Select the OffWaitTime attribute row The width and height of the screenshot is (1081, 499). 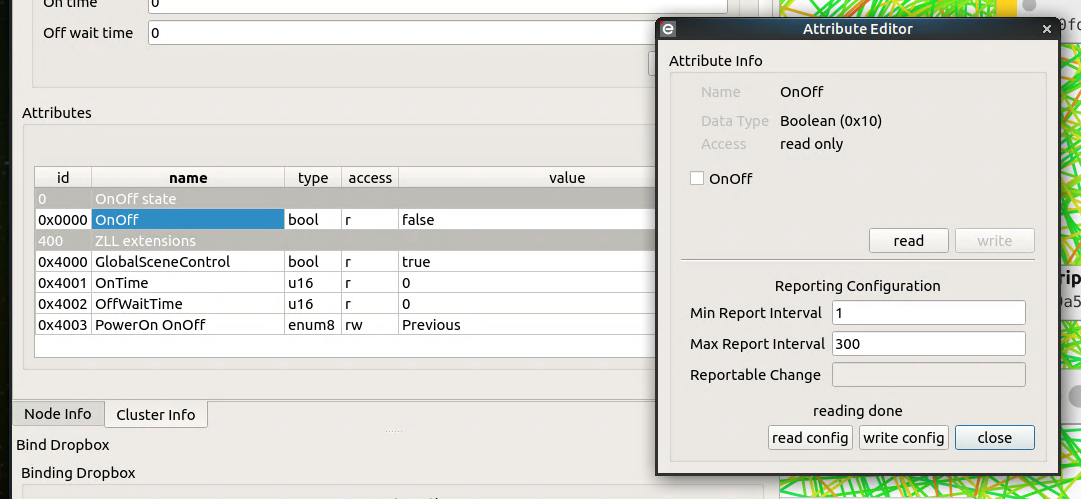click(345, 304)
